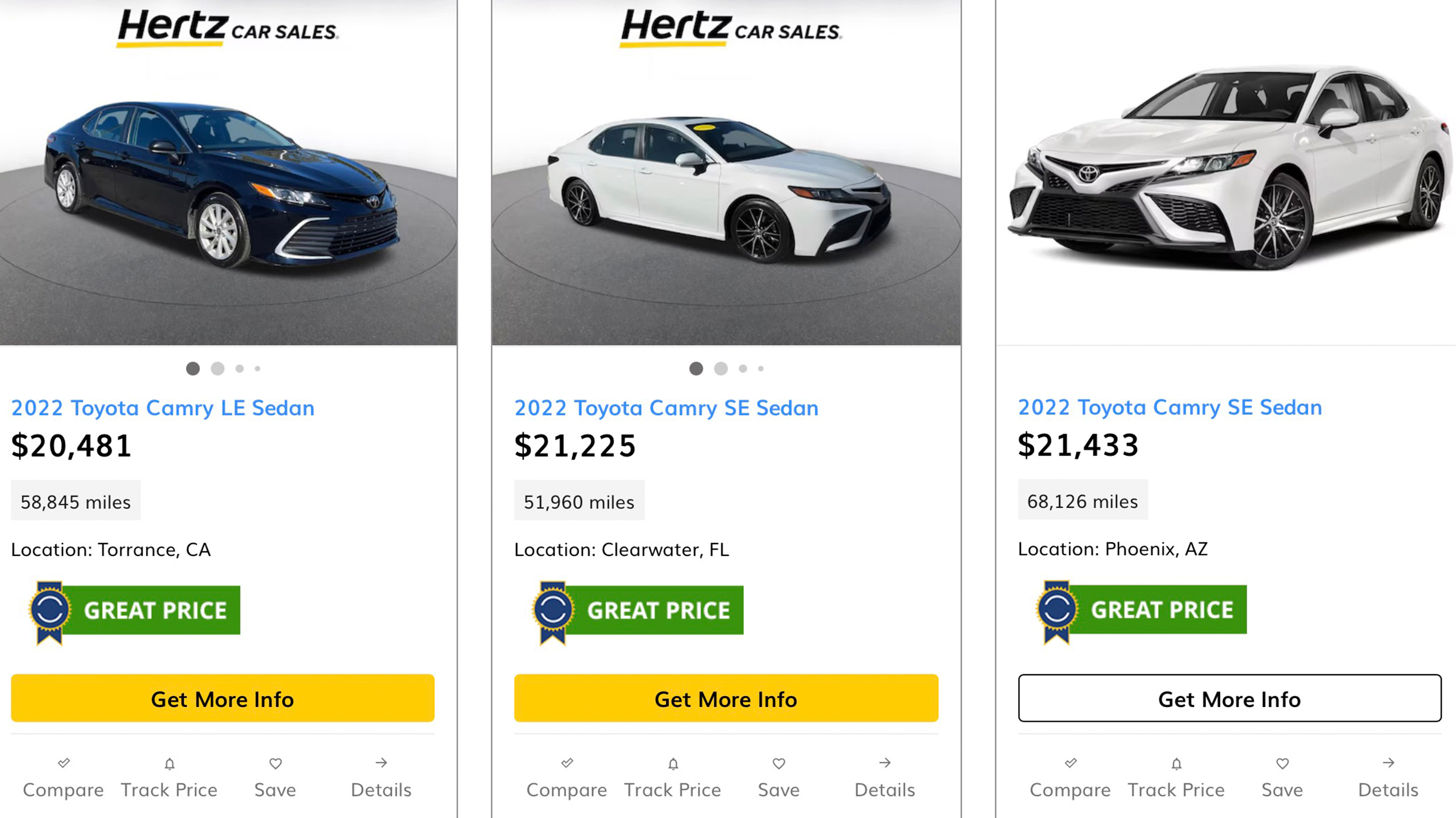1456x818 pixels.
Task: Click Get More Info for Camry LE
Action: pos(222,699)
